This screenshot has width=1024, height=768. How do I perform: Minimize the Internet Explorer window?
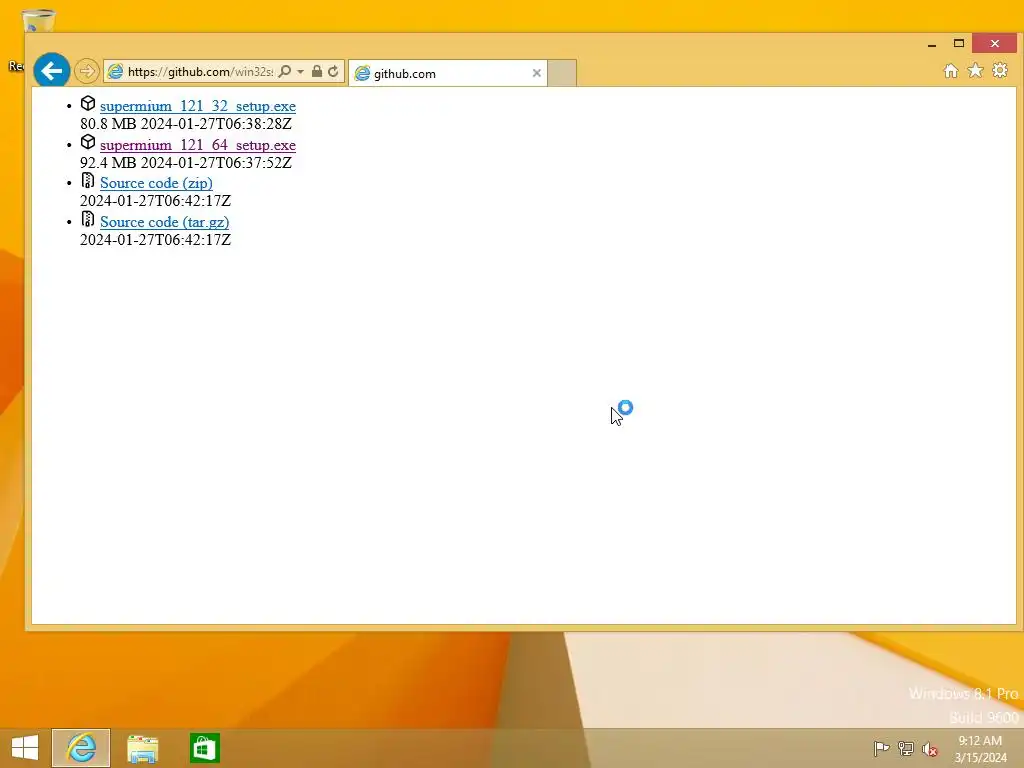tap(932, 44)
